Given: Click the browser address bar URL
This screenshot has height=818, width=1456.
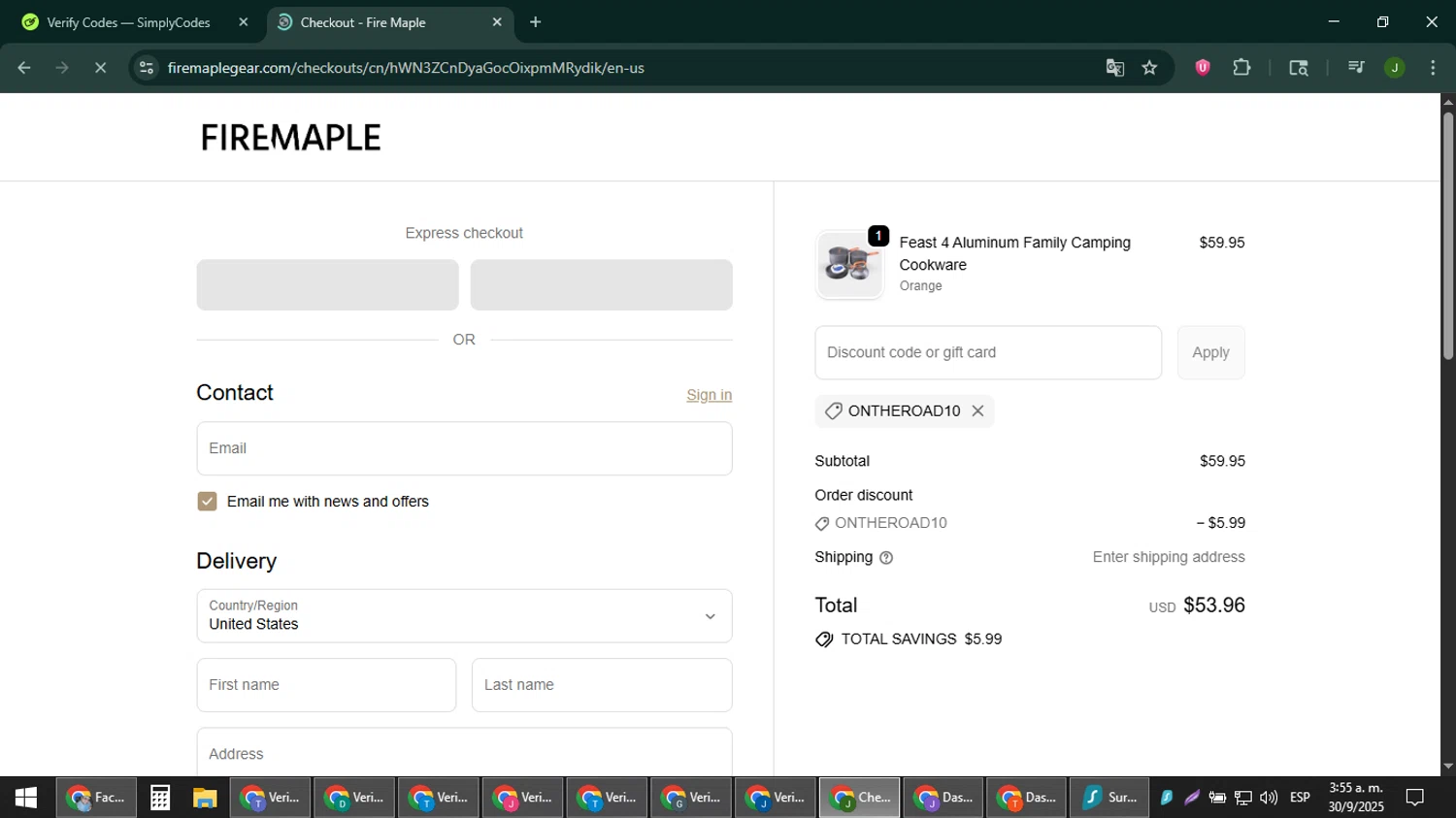Looking at the screenshot, I should (x=406, y=68).
